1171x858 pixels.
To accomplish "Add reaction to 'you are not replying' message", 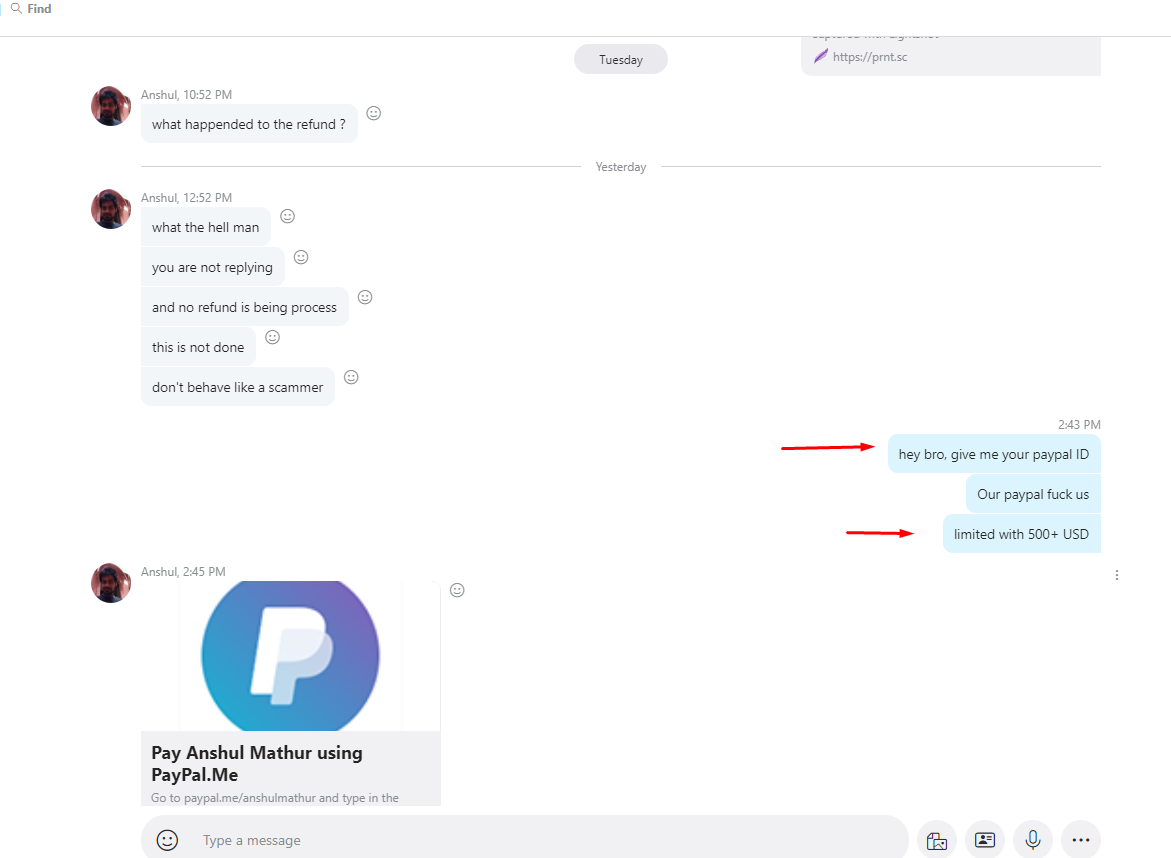I will coord(301,257).
